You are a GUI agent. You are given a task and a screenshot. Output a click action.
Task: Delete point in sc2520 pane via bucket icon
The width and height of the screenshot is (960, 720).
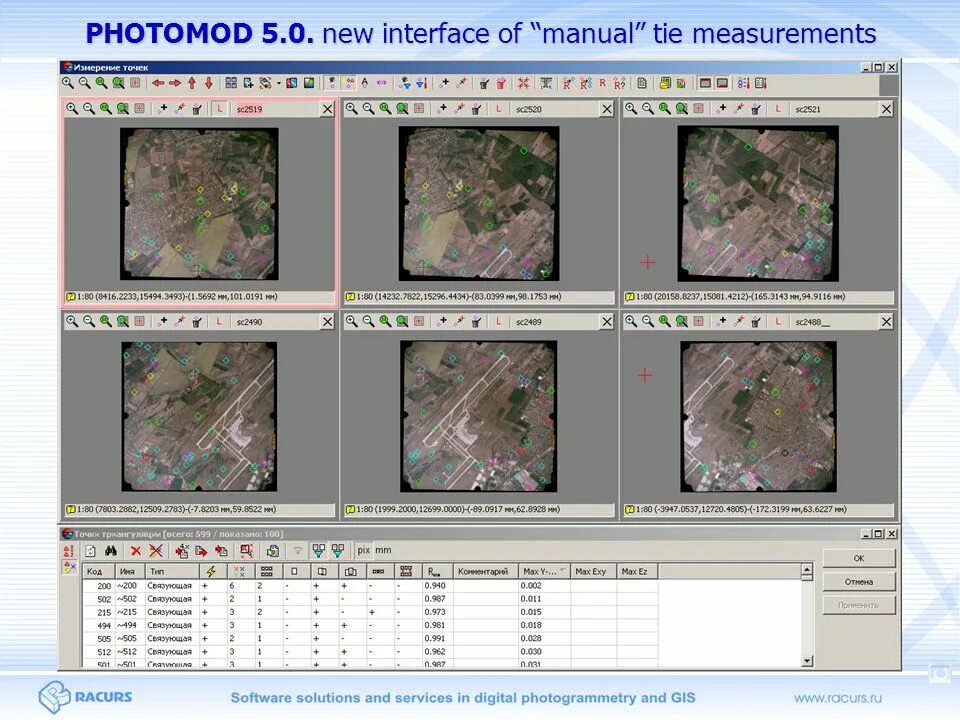point(477,108)
